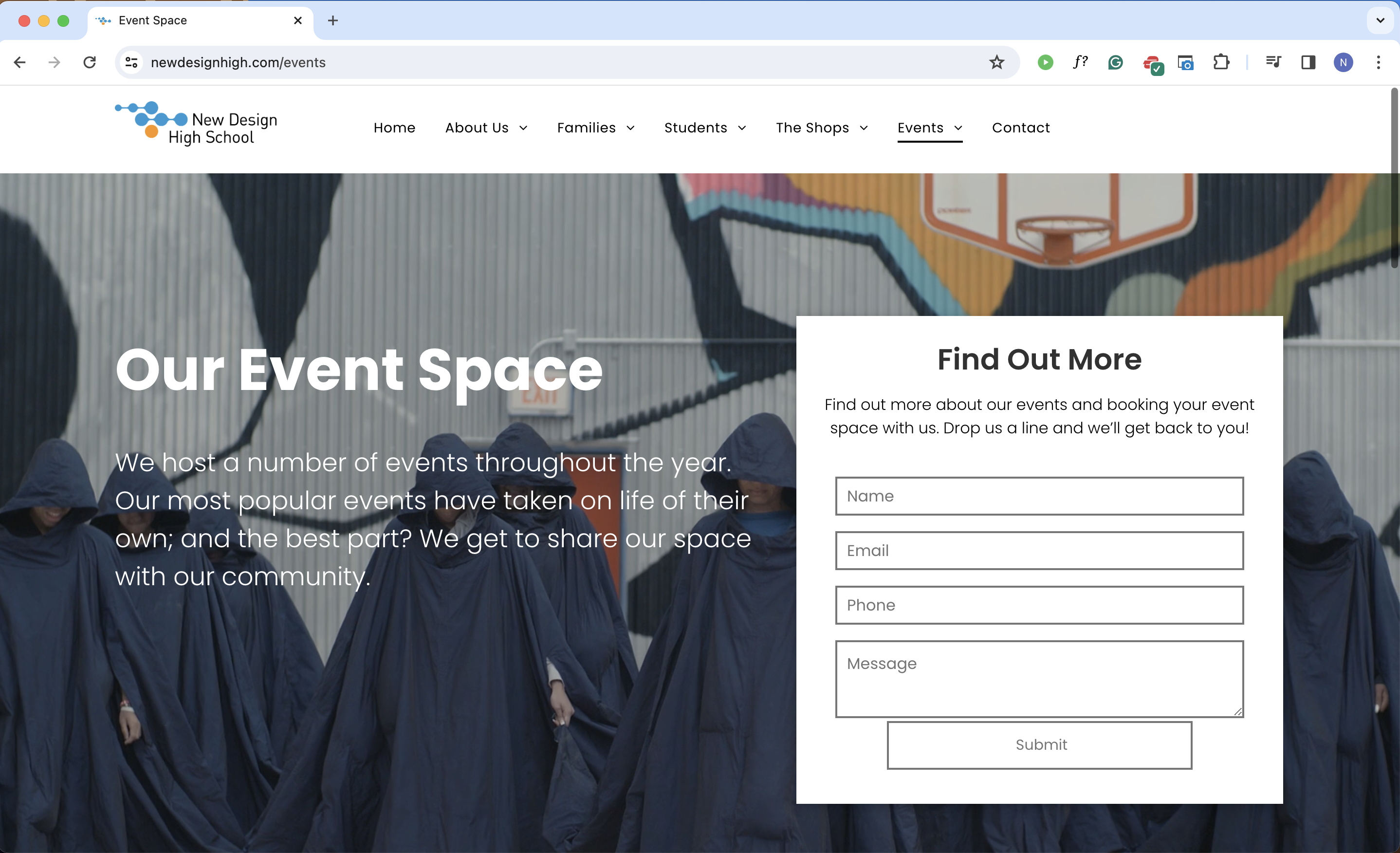Open the media controls playlist icon
Screen dimensions: 1400x853
coord(1273,62)
